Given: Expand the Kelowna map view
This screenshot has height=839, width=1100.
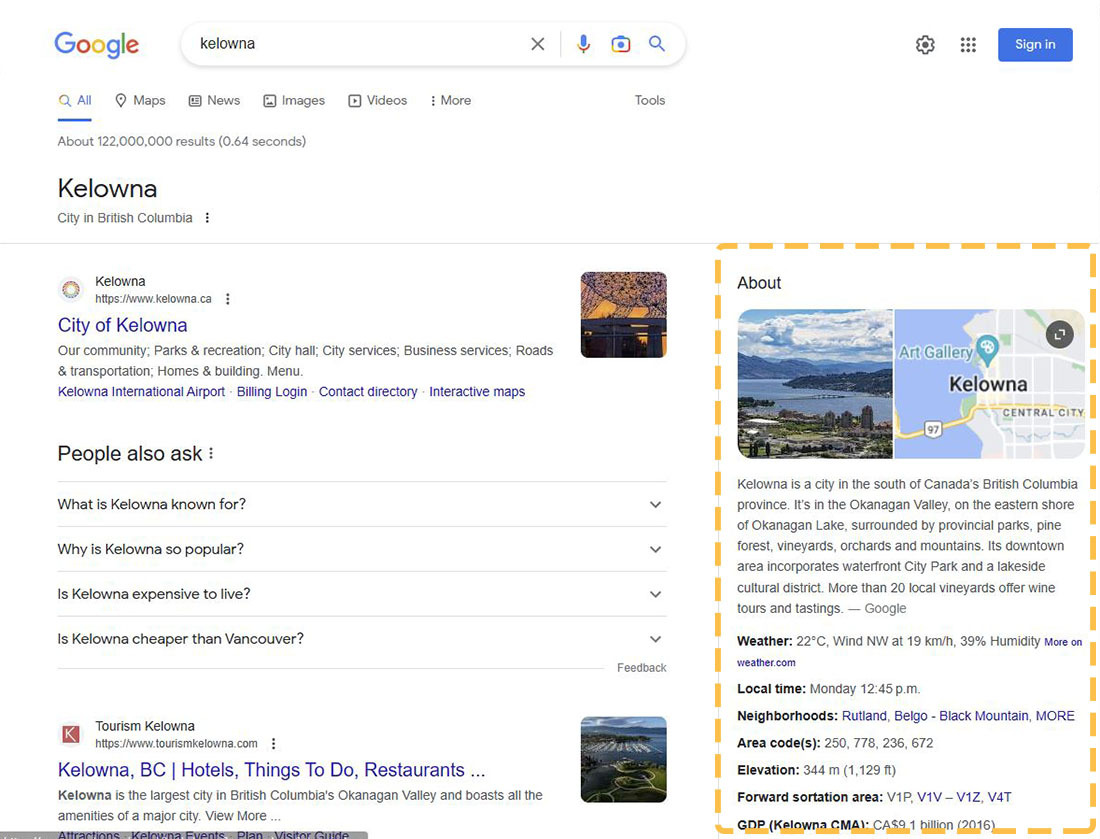Looking at the screenshot, I should [1059, 335].
